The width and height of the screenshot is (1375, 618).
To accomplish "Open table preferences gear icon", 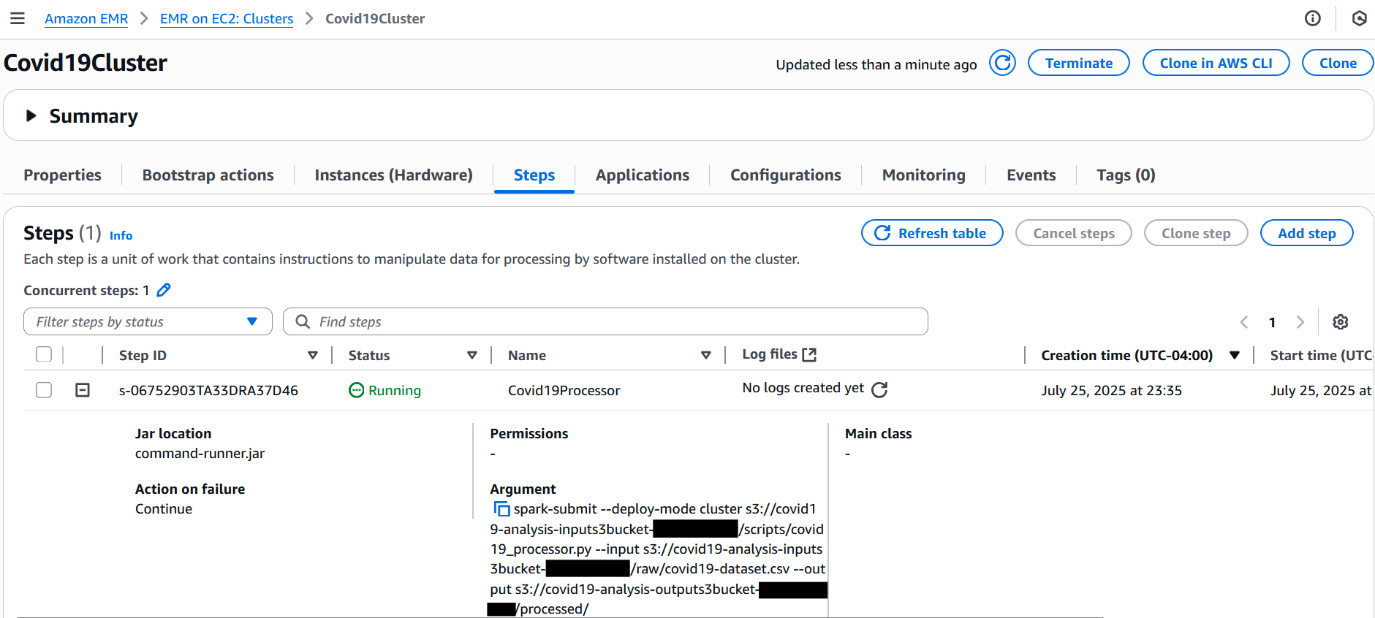I will point(1340,322).
